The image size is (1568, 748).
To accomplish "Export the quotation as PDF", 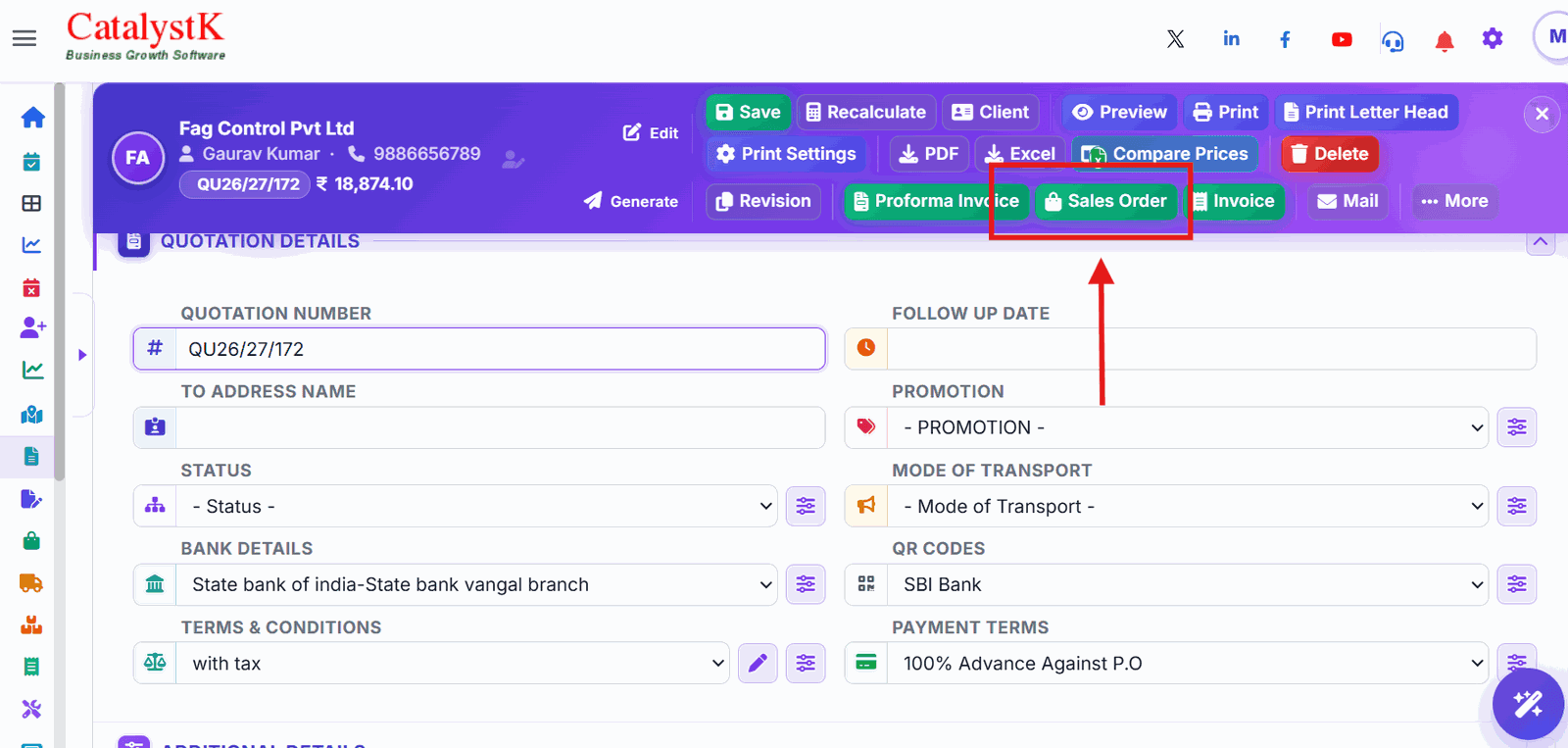I will (929, 154).
